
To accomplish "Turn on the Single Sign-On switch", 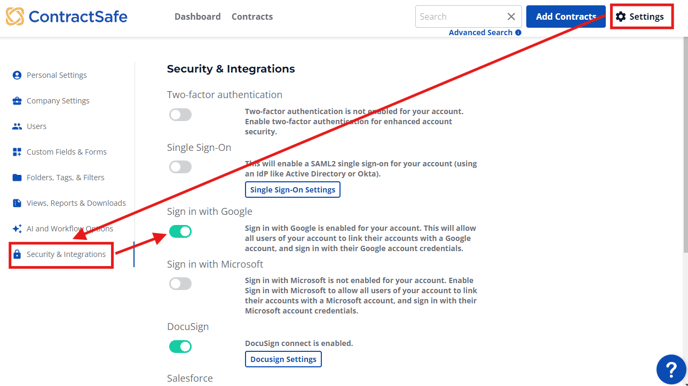I will coord(180,167).
